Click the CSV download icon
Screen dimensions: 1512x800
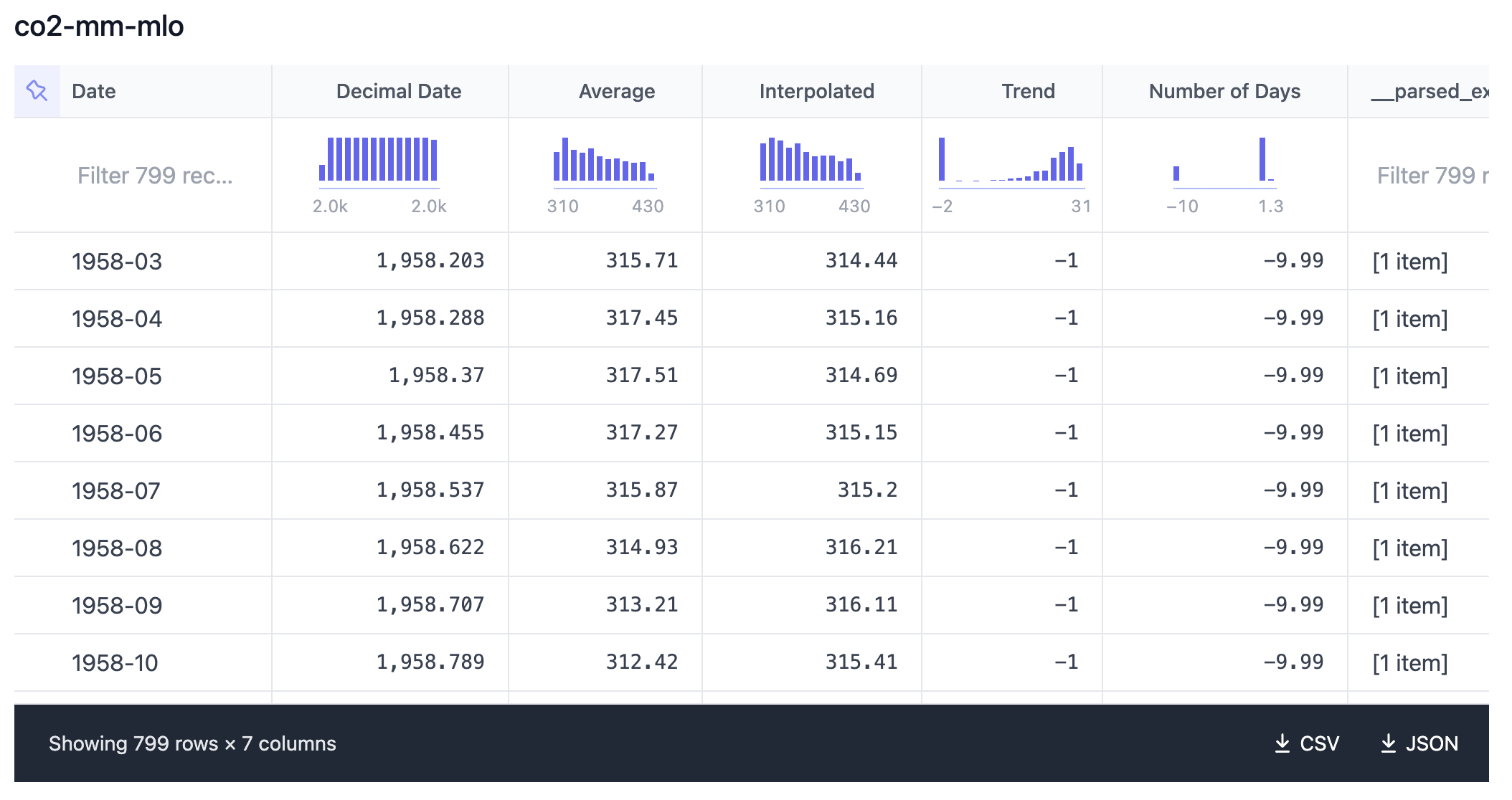point(1282,743)
